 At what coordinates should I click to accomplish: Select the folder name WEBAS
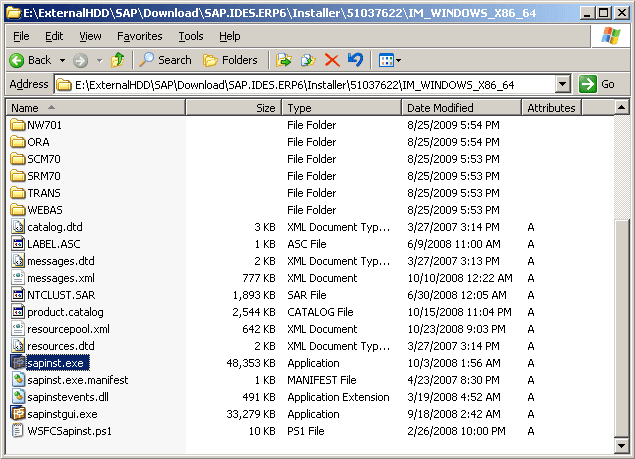pyautogui.click(x=45, y=210)
